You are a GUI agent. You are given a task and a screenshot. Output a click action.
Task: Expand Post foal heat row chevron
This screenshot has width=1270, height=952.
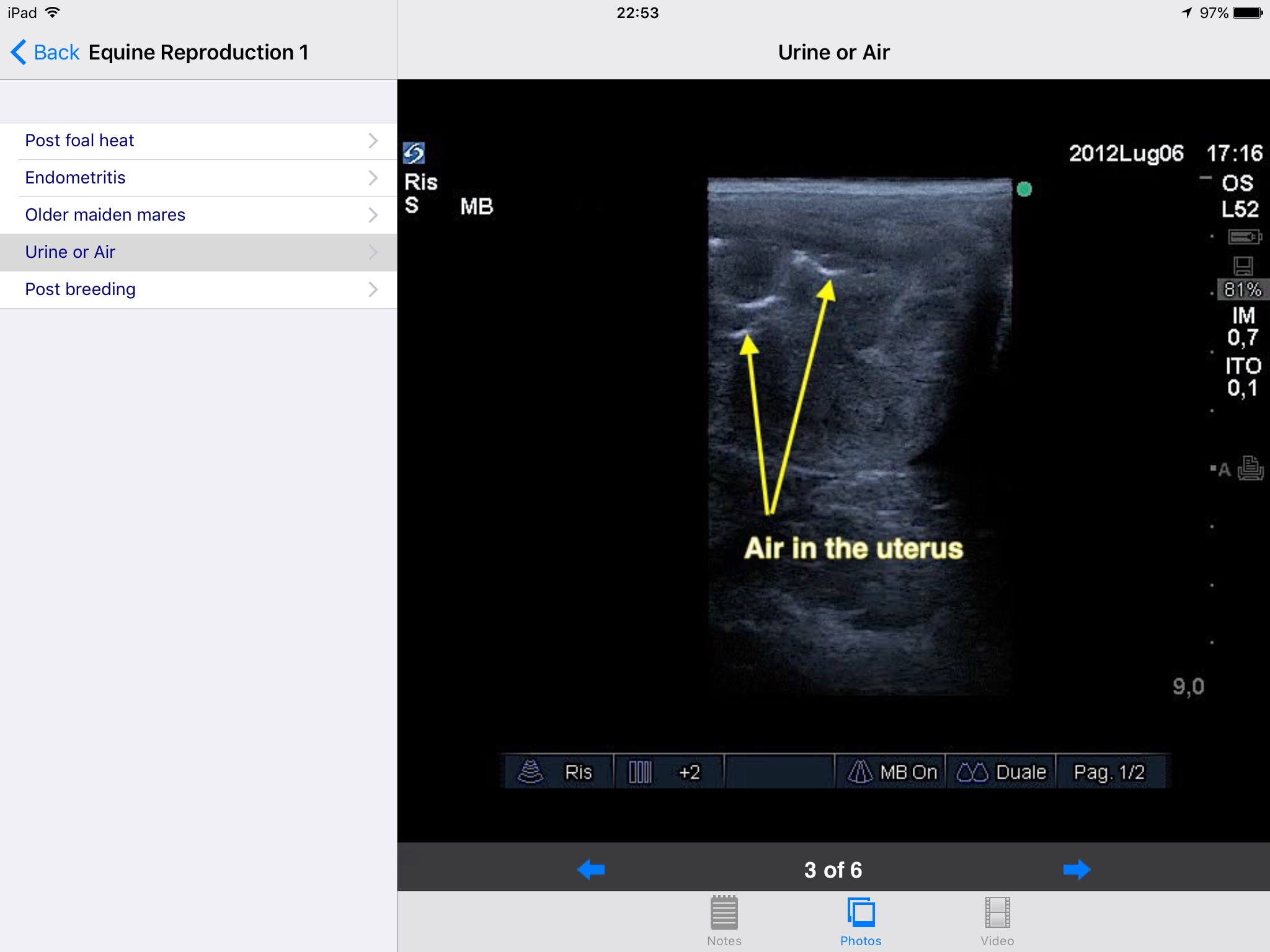tap(373, 141)
